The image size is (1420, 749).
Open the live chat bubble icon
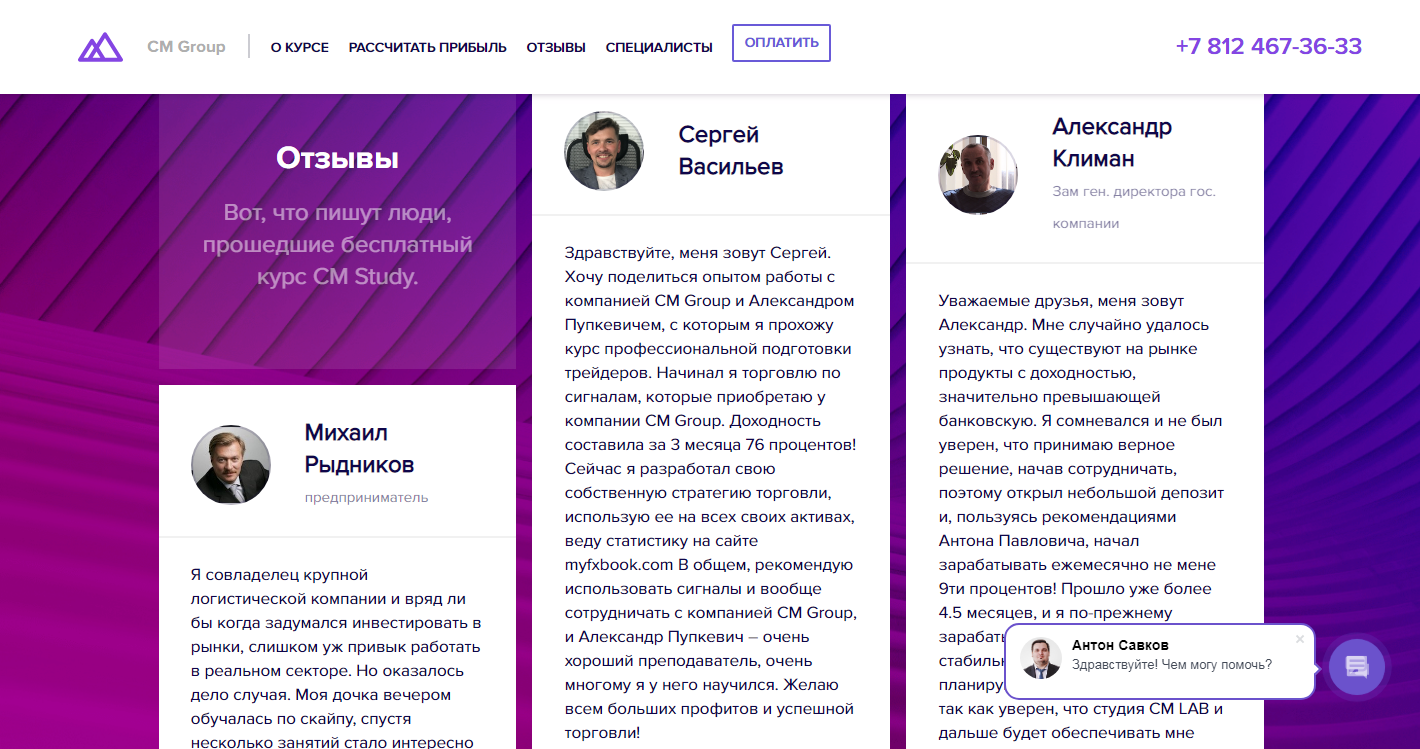[x=1357, y=666]
